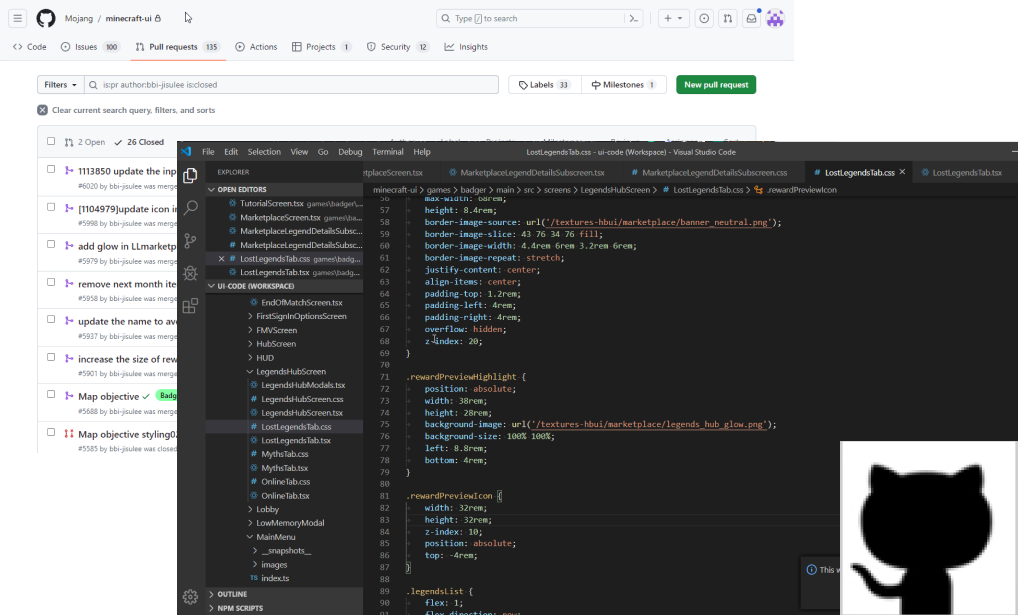Check the box for 'Map objective' Badg PR
The height and width of the screenshot is (615, 1018).
(x=51, y=394)
